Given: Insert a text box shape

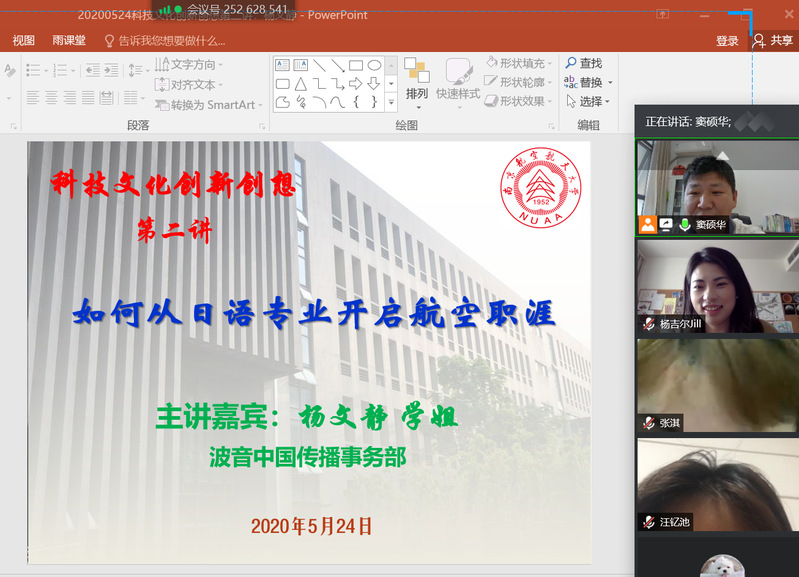Looking at the screenshot, I should coord(283,66).
